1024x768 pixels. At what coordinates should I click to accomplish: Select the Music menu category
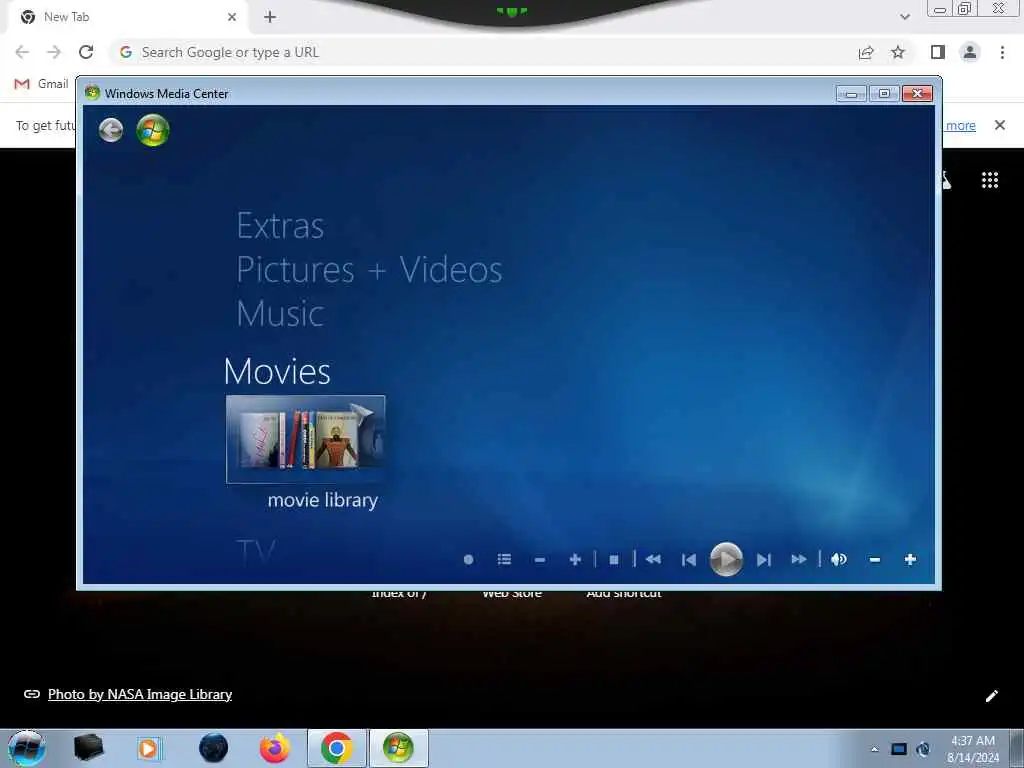coord(280,313)
